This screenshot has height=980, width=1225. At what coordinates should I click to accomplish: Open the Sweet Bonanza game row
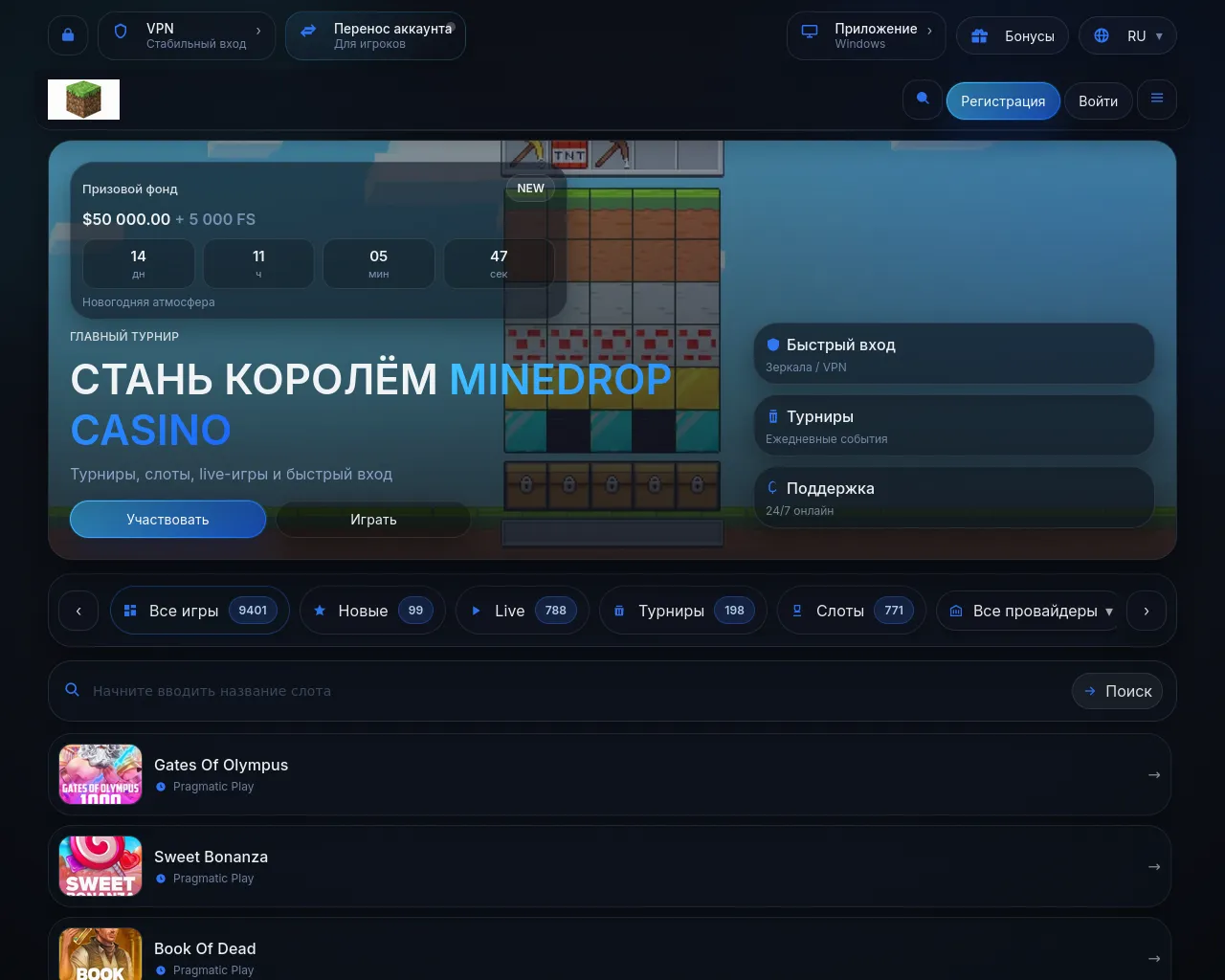coord(610,866)
